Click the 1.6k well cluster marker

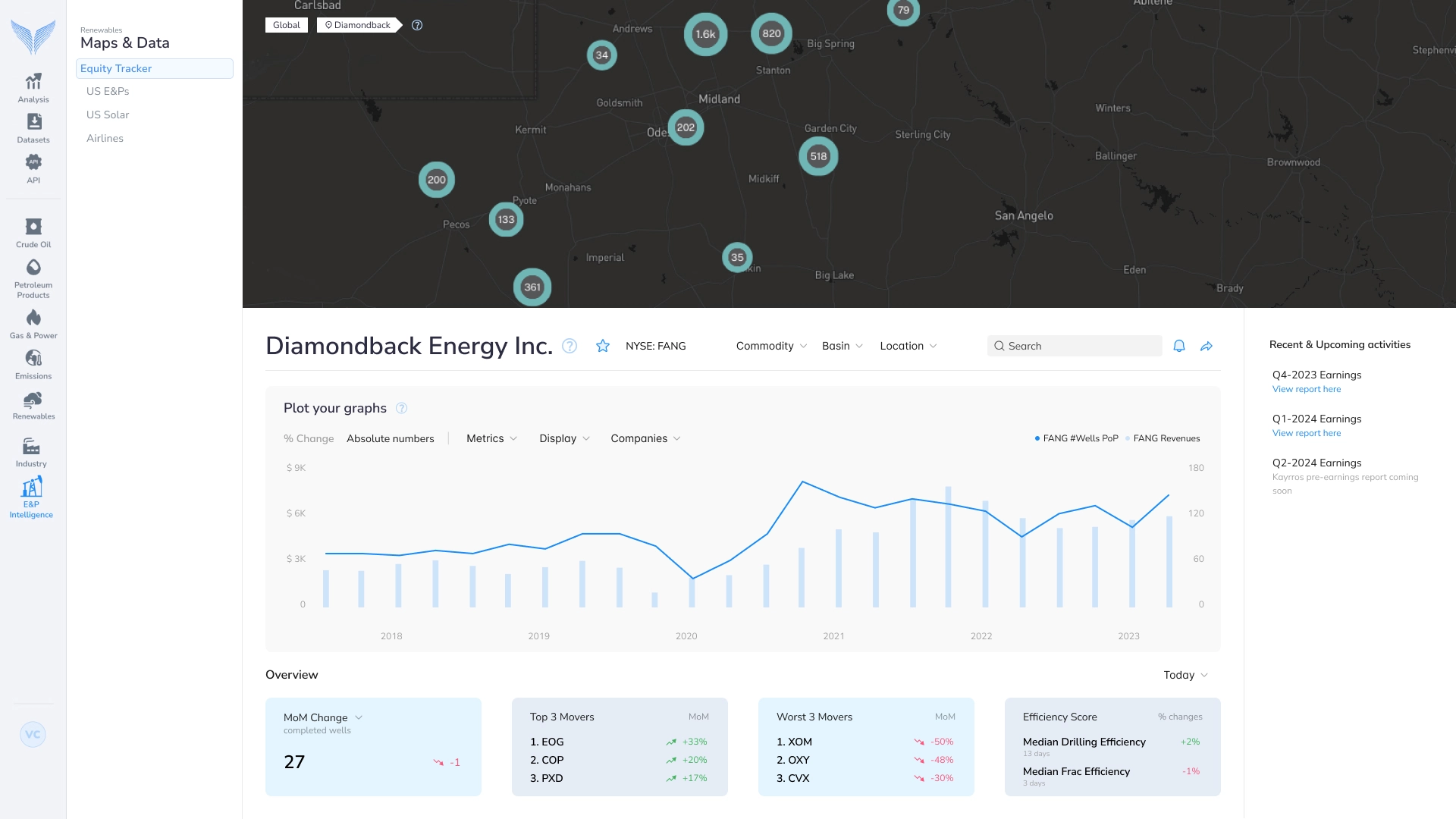click(x=705, y=34)
